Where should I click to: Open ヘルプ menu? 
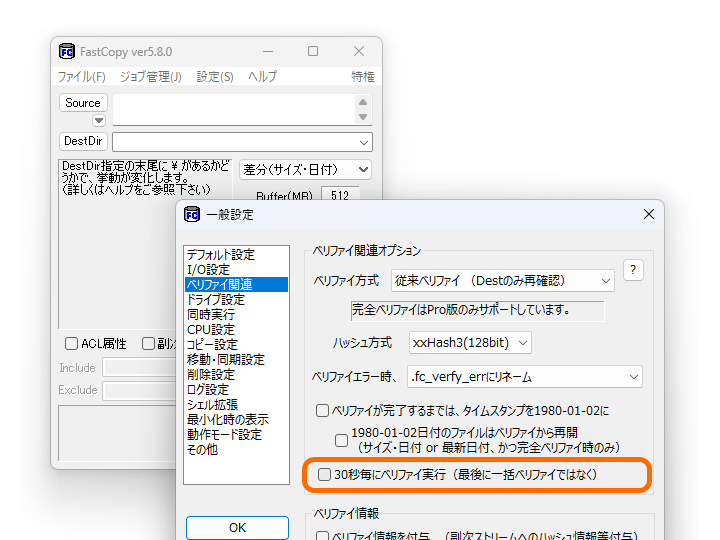[263, 77]
